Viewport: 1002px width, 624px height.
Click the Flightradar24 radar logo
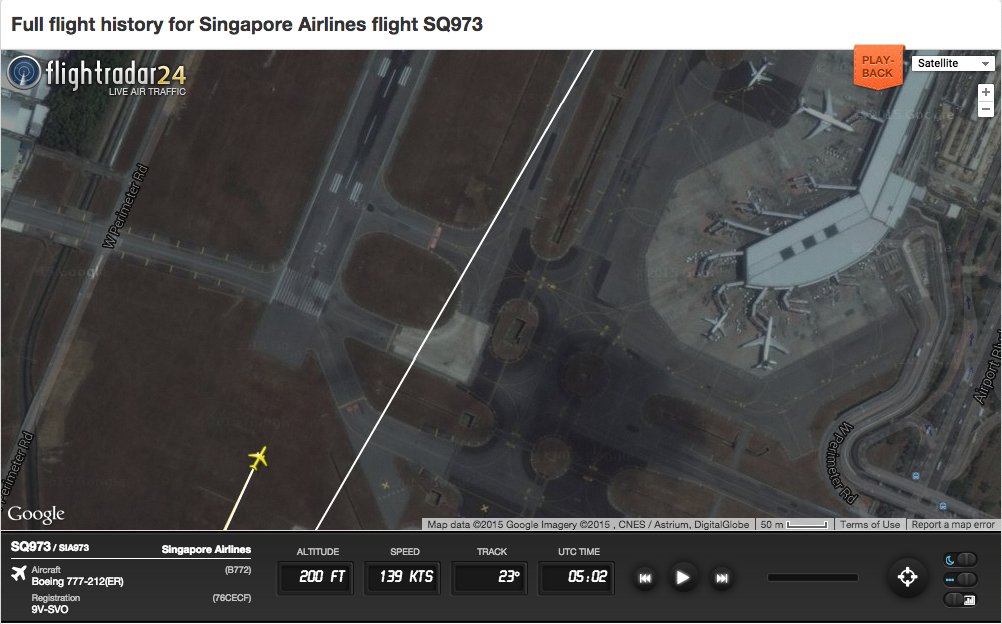pyautogui.click(x=24, y=73)
